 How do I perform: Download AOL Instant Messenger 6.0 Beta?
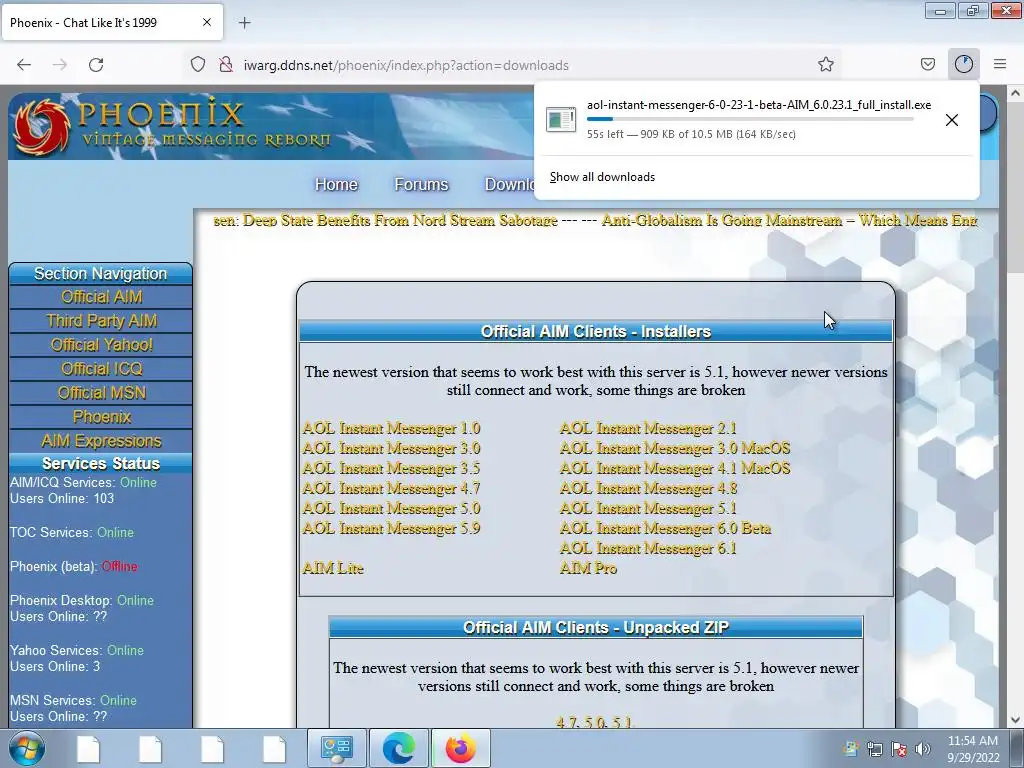665,528
